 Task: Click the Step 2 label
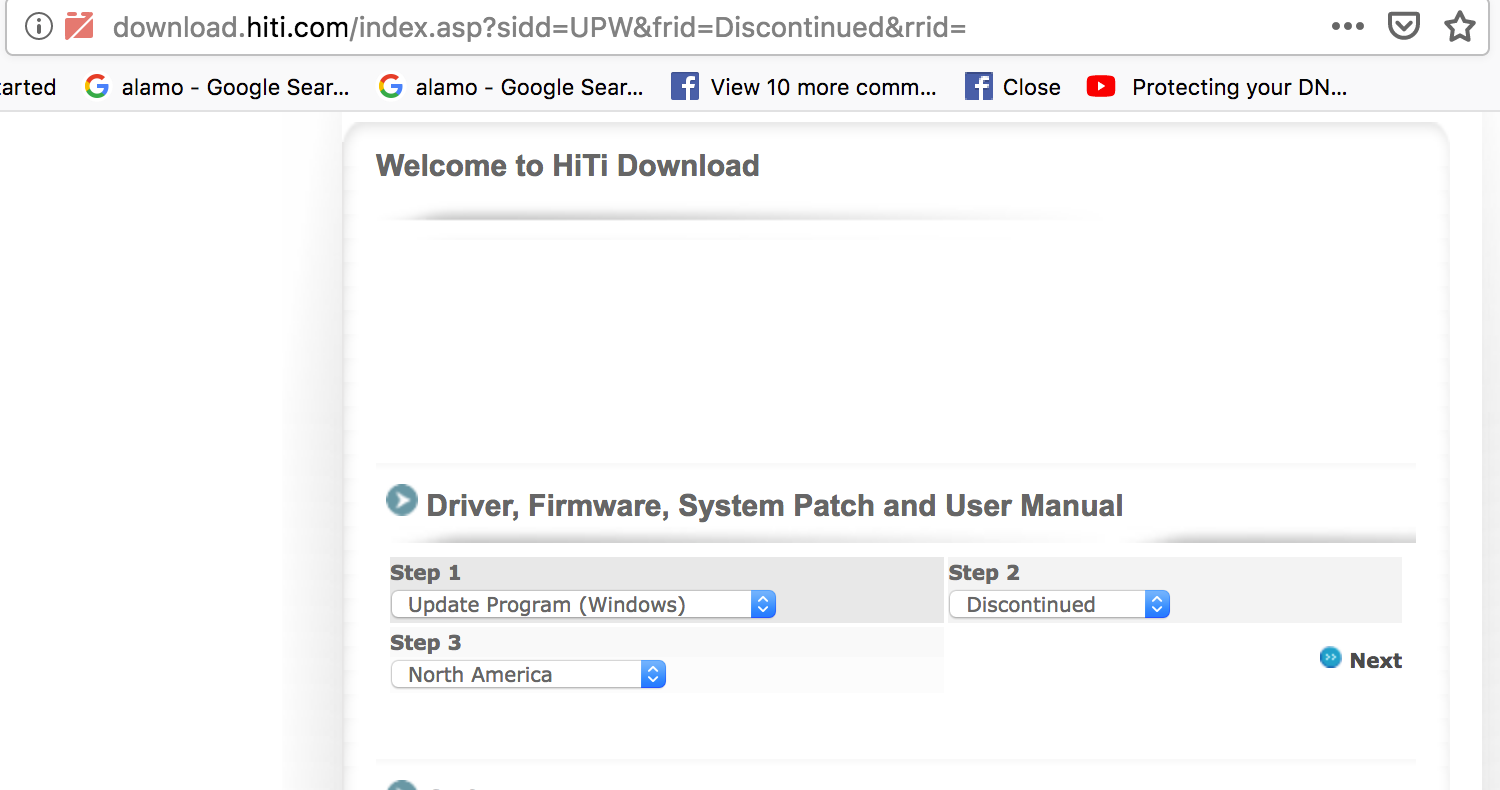984,573
